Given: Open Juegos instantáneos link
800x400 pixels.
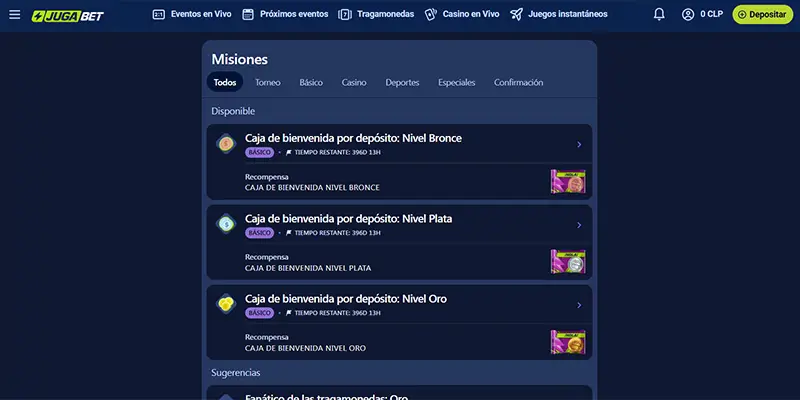Looking at the screenshot, I should [568, 14].
